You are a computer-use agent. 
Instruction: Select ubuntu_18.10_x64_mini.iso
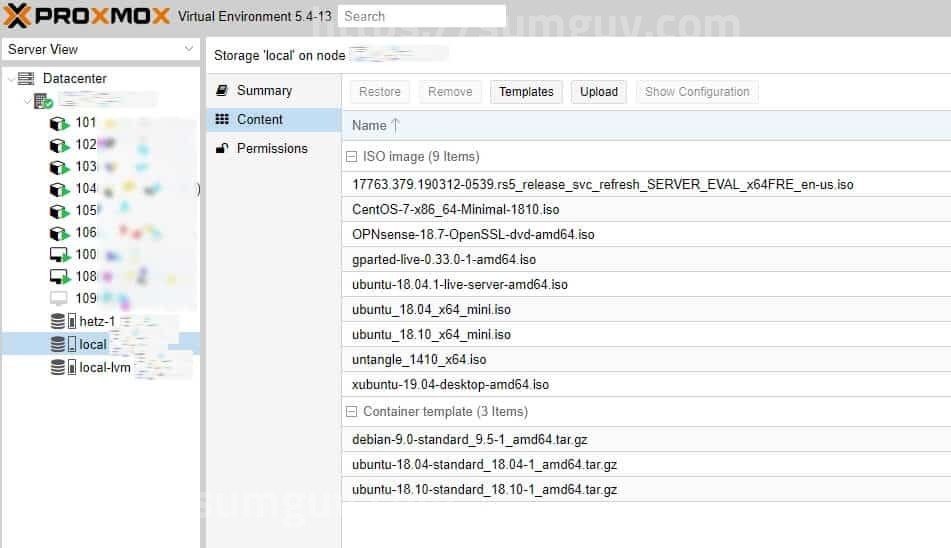[647, 335]
